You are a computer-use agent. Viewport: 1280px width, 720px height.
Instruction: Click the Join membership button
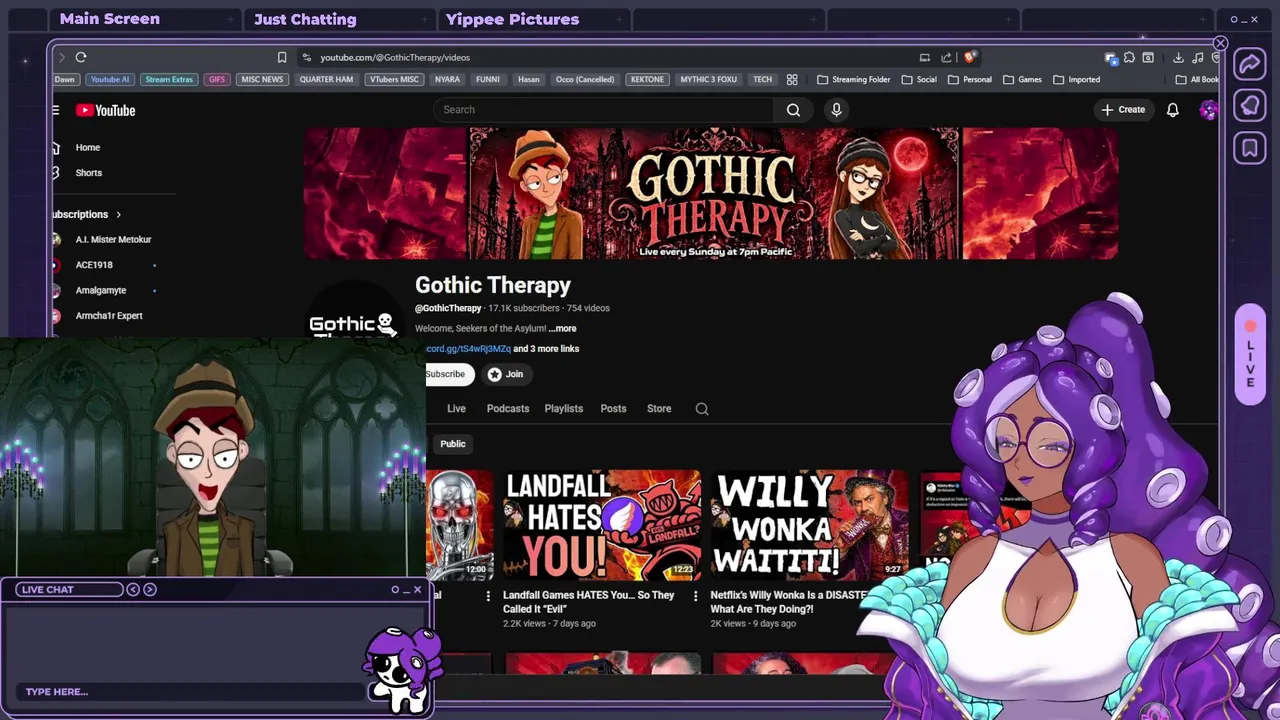tap(506, 374)
